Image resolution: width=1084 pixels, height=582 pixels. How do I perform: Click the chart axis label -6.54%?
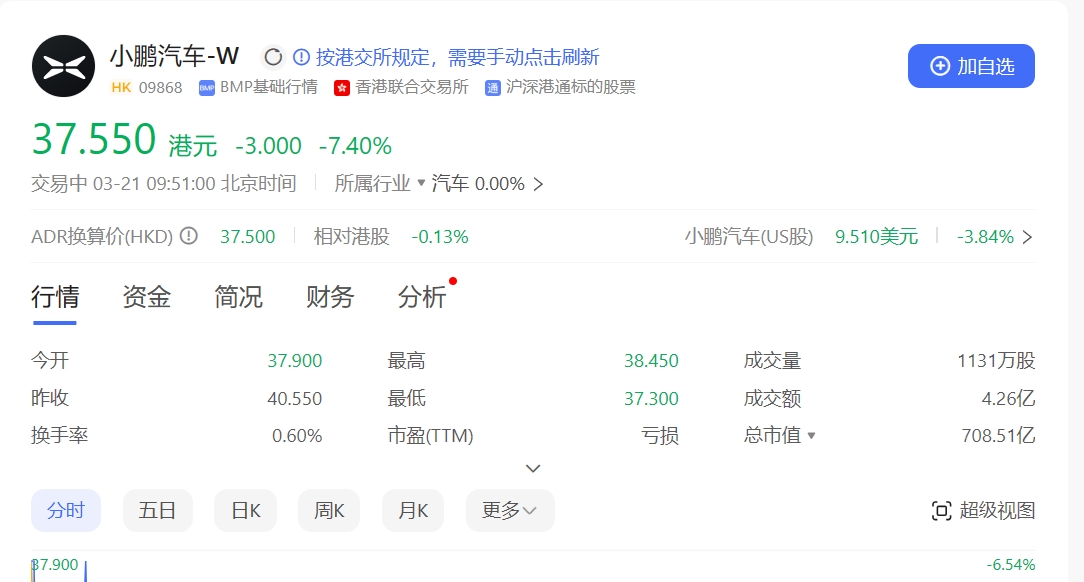pyautogui.click(x=1011, y=565)
